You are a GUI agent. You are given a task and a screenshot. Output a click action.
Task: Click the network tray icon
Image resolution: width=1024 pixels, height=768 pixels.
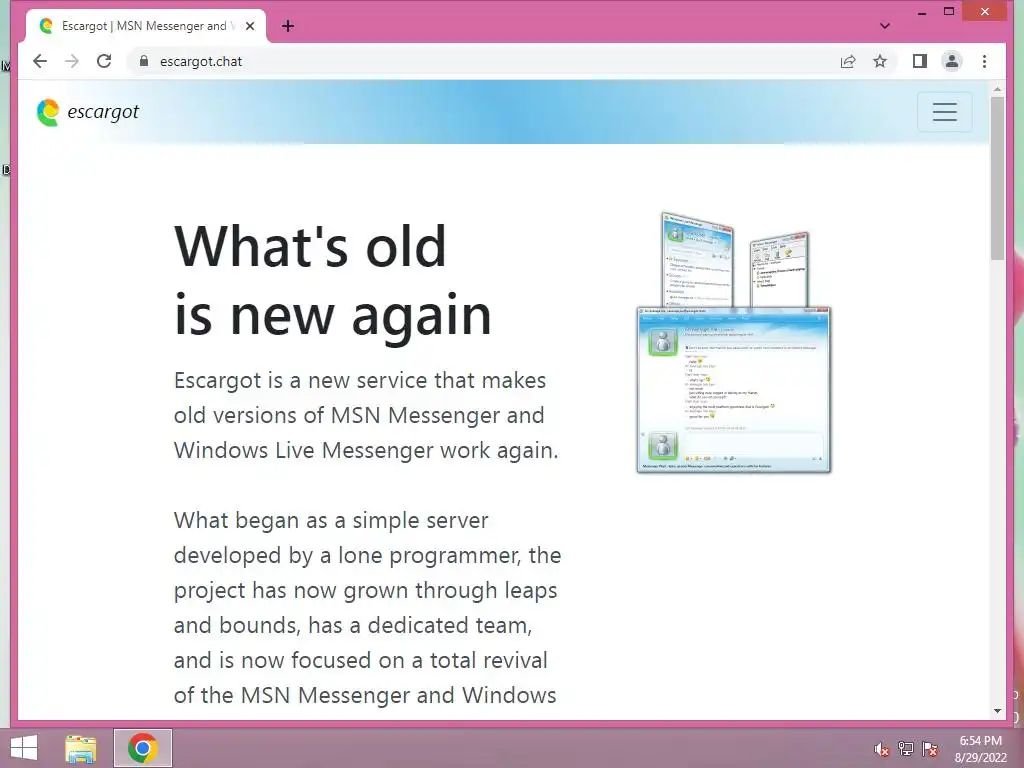(906, 749)
